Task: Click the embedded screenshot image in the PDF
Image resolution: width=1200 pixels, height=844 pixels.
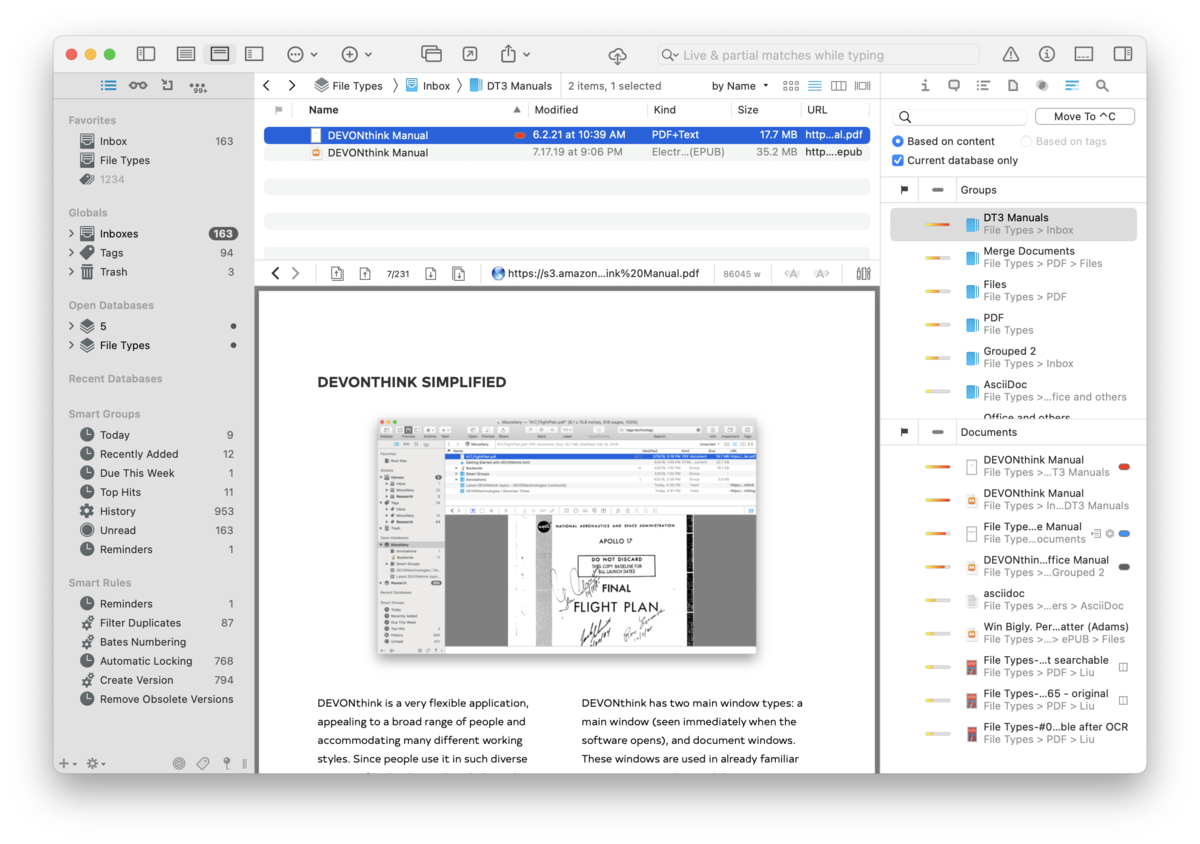Action: 567,537
